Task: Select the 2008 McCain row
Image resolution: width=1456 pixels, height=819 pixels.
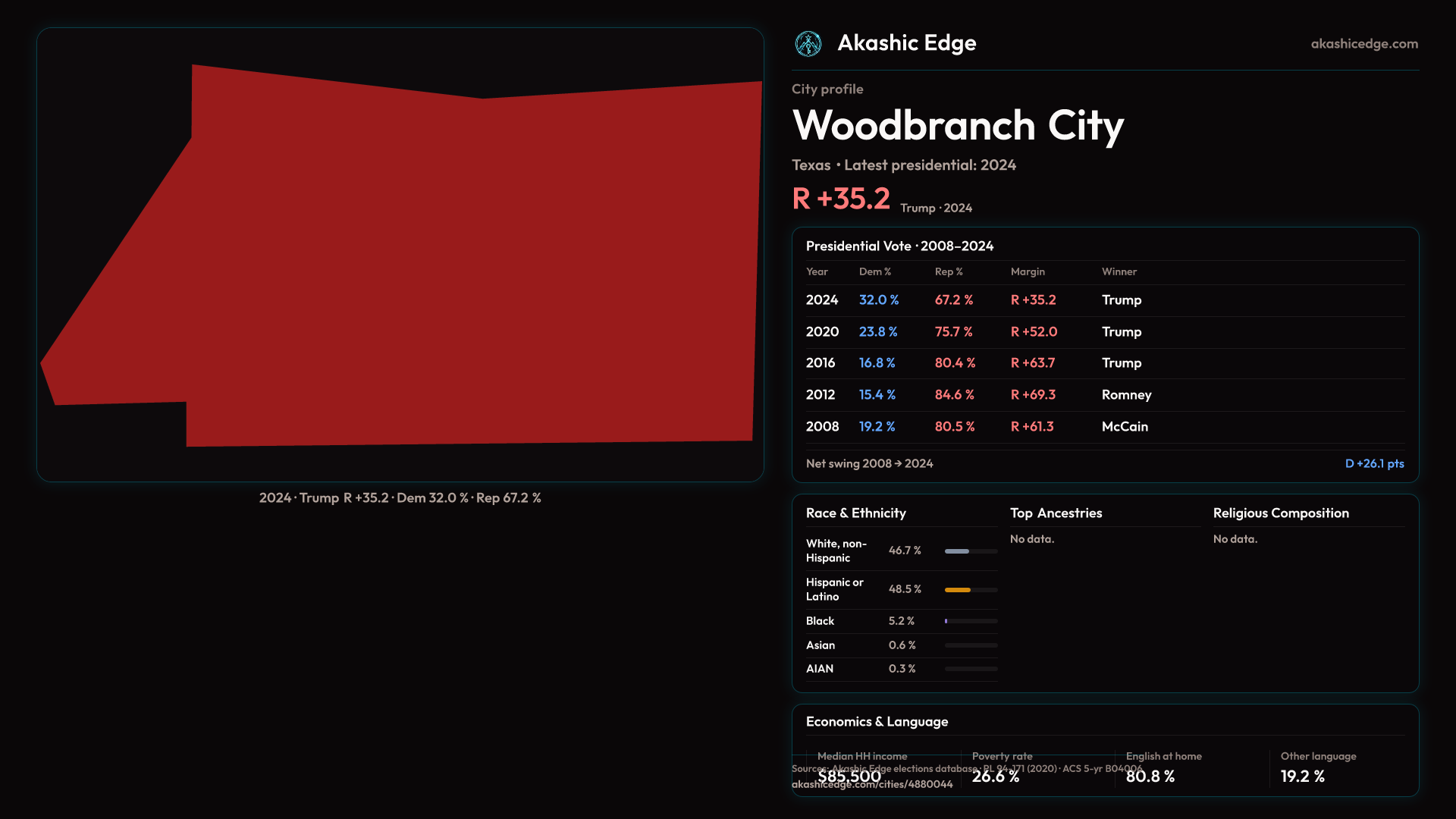Action: coord(1104,427)
